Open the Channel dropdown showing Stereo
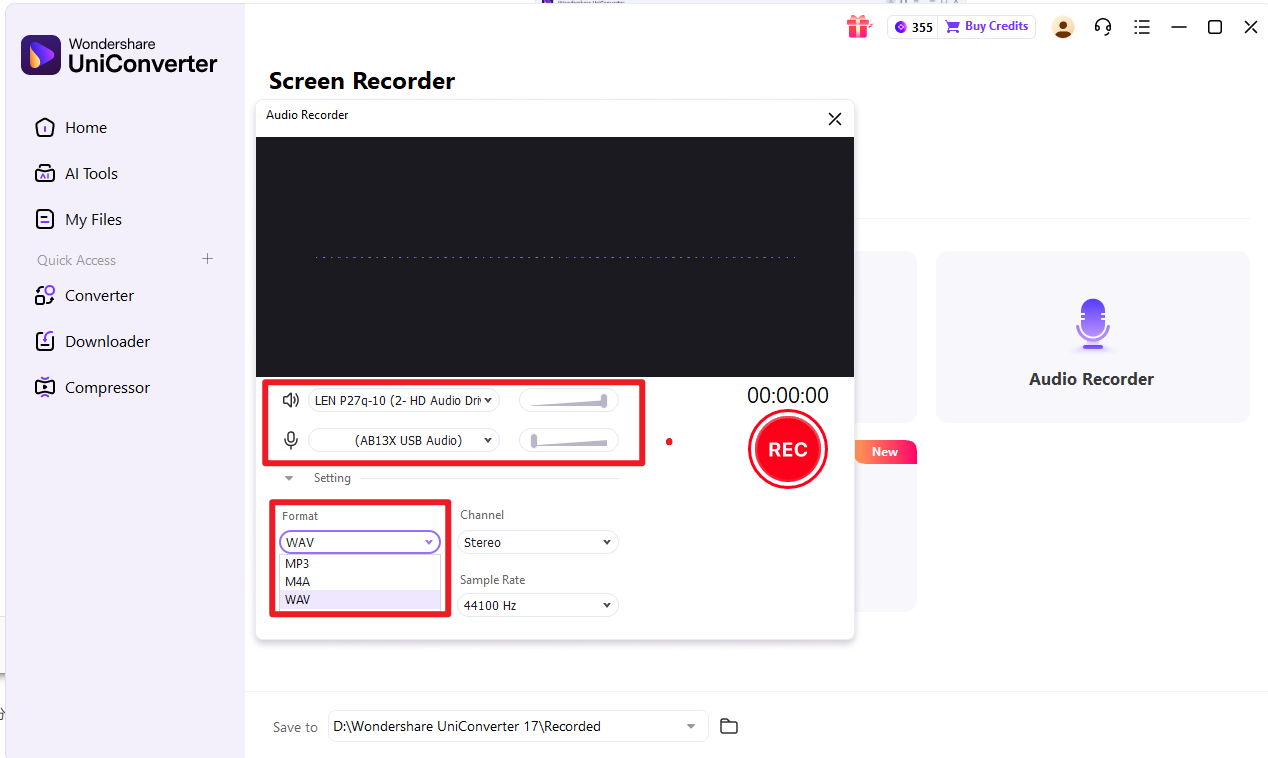The height and width of the screenshot is (758, 1268). [x=538, y=541]
